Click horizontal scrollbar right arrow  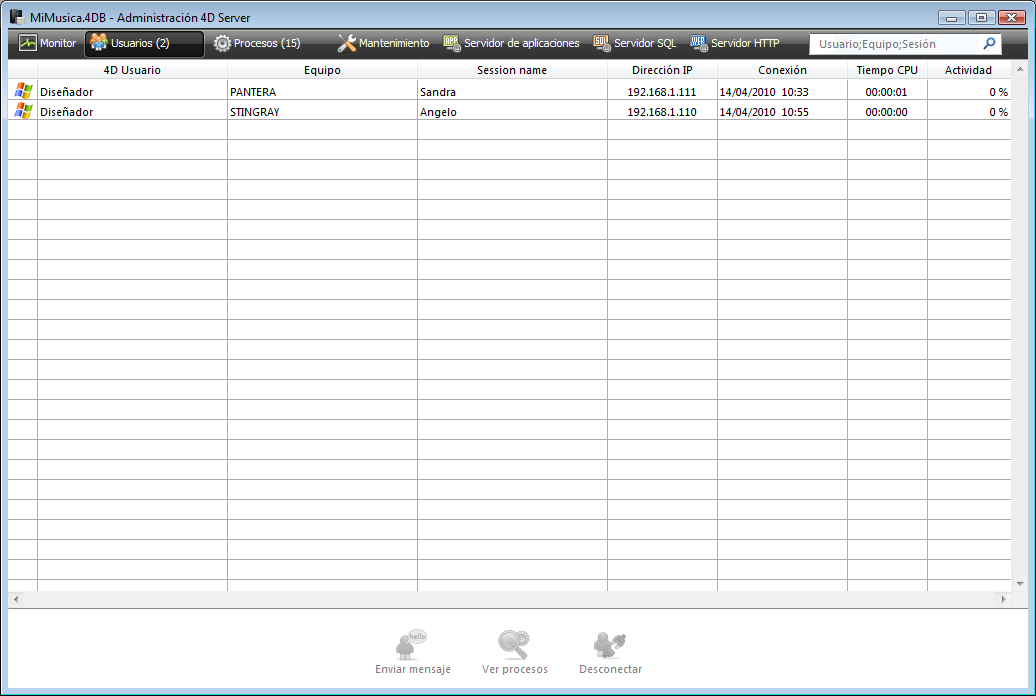[x=1004, y=598]
